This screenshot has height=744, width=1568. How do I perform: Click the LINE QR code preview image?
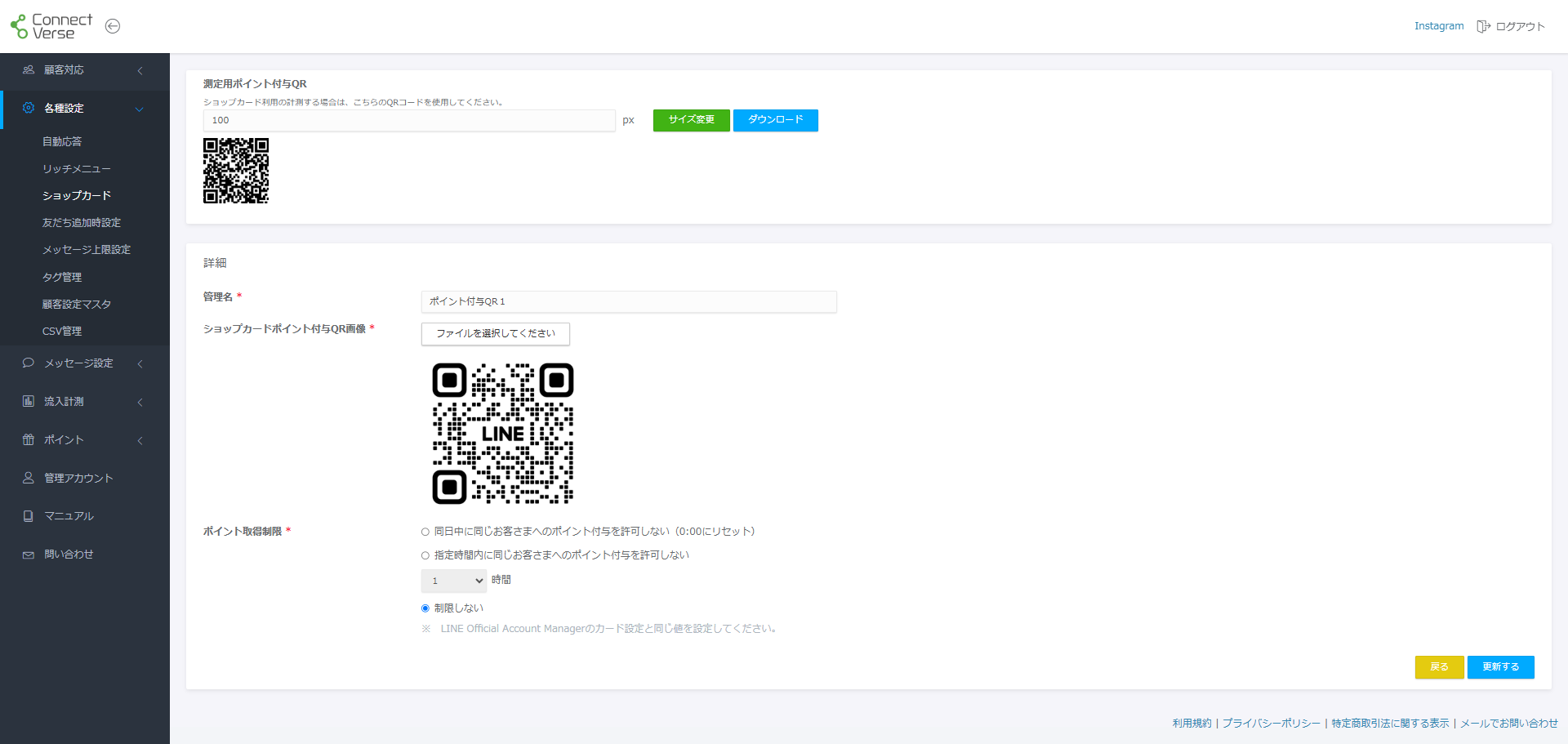[x=503, y=434]
